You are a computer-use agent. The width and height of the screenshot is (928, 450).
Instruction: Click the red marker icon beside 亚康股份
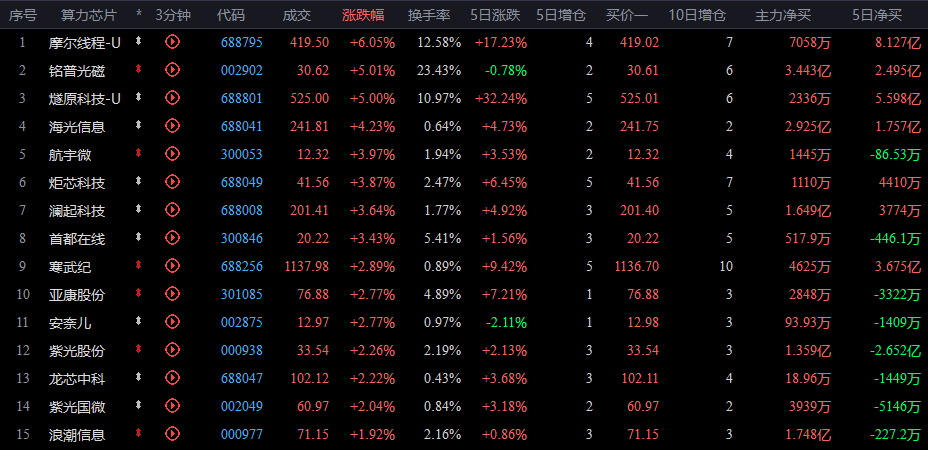pyautogui.click(x=139, y=294)
